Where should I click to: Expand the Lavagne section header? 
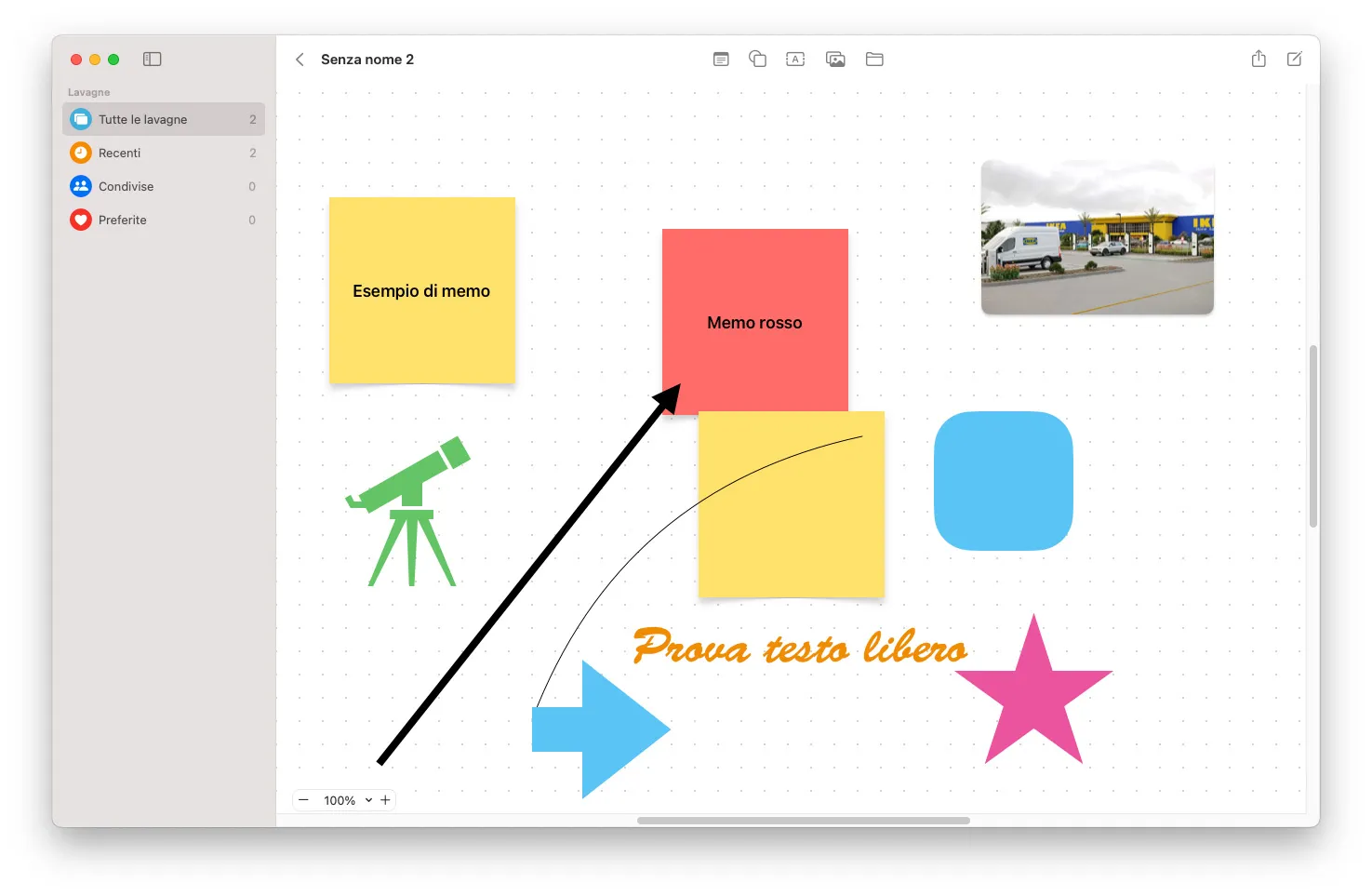(x=88, y=91)
